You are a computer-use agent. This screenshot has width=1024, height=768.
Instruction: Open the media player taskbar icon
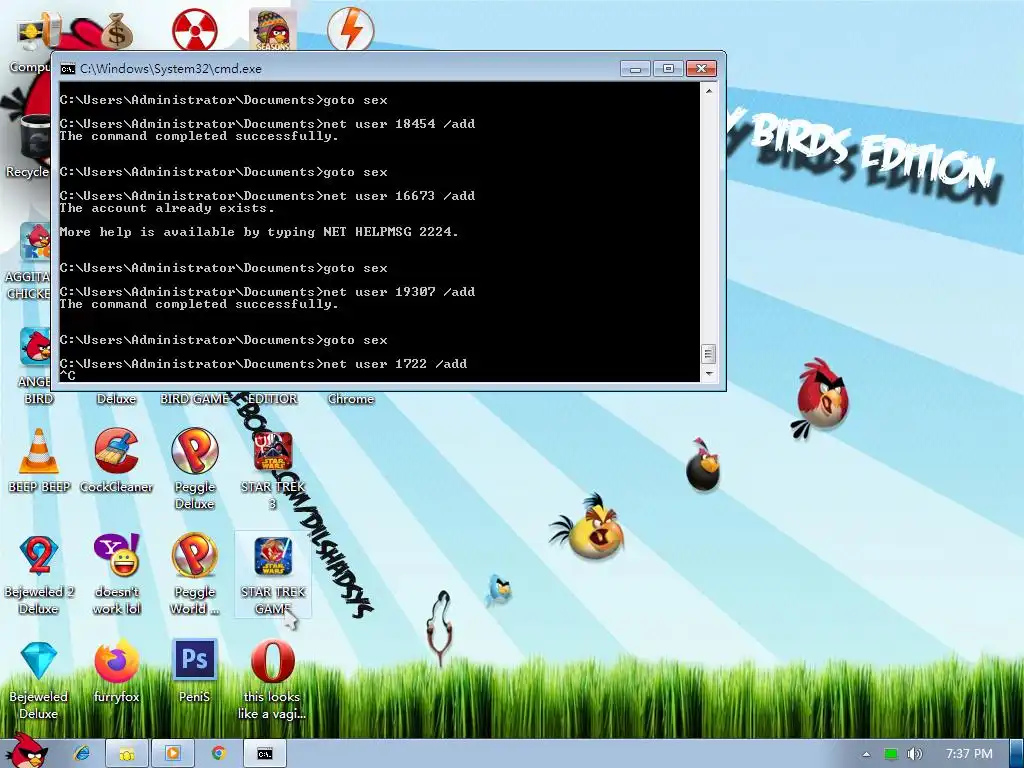tap(173, 754)
